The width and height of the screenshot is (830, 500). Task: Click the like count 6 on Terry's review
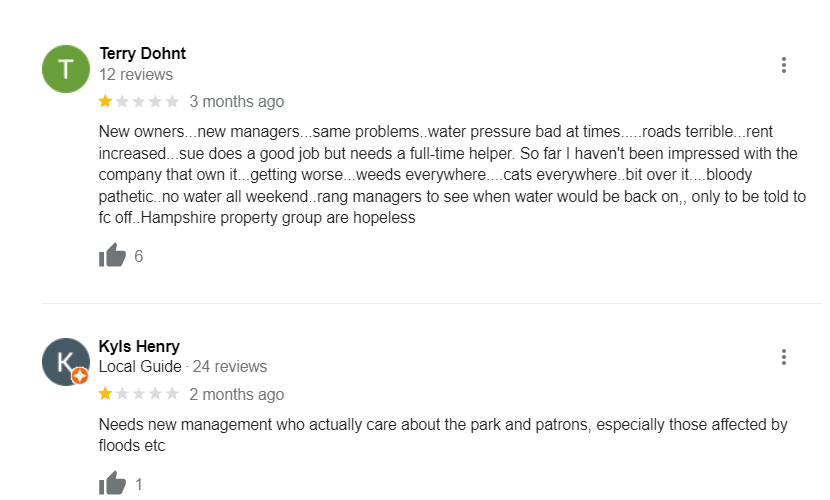coord(138,256)
